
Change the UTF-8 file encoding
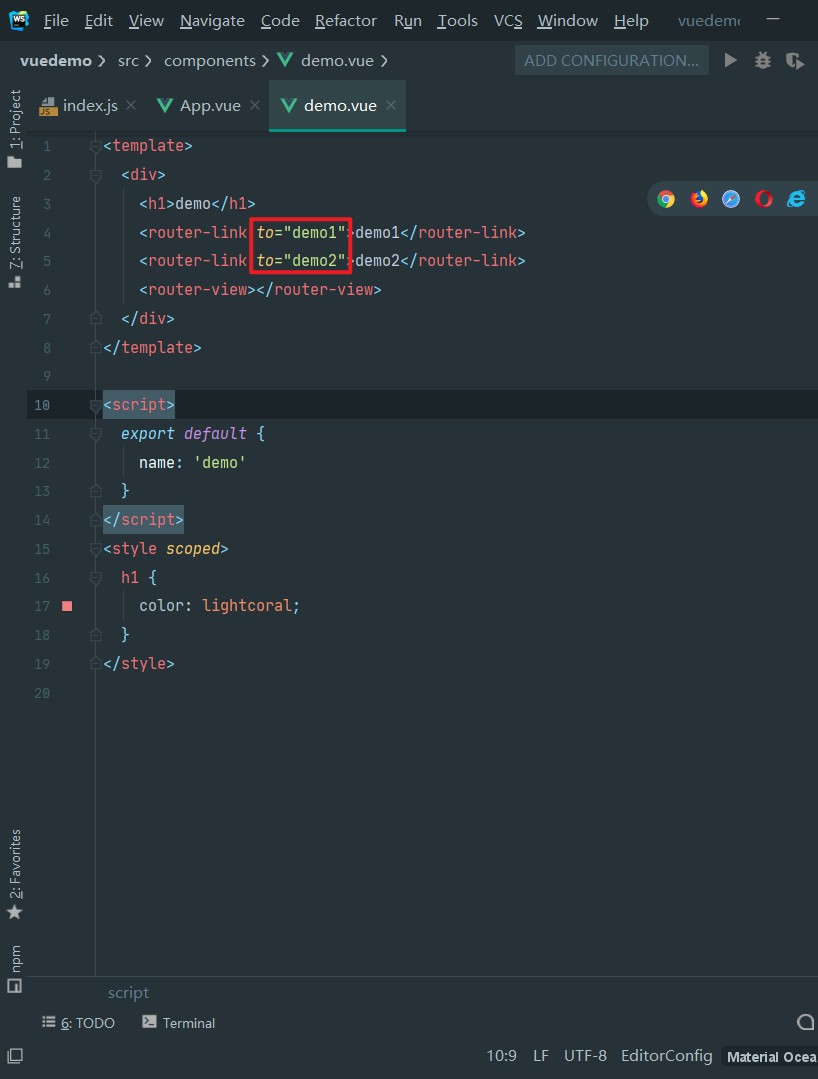(x=585, y=1056)
